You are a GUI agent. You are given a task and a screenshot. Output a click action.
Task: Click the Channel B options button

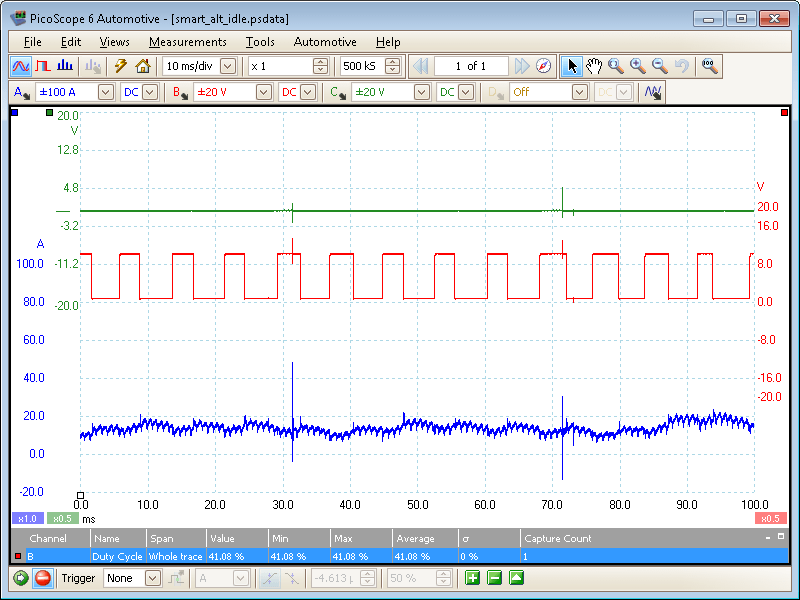click(181, 92)
